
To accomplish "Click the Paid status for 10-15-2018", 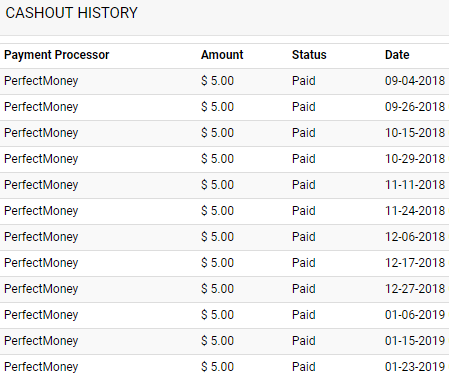I will click(x=304, y=133).
